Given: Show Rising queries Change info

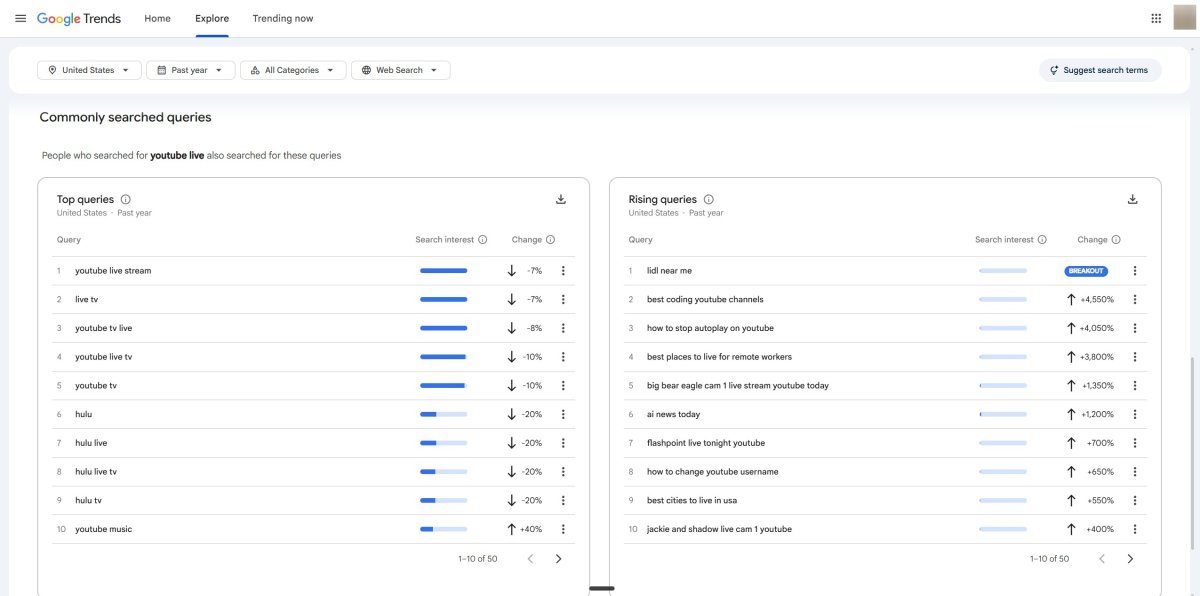Looking at the screenshot, I should coord(1116,240).
